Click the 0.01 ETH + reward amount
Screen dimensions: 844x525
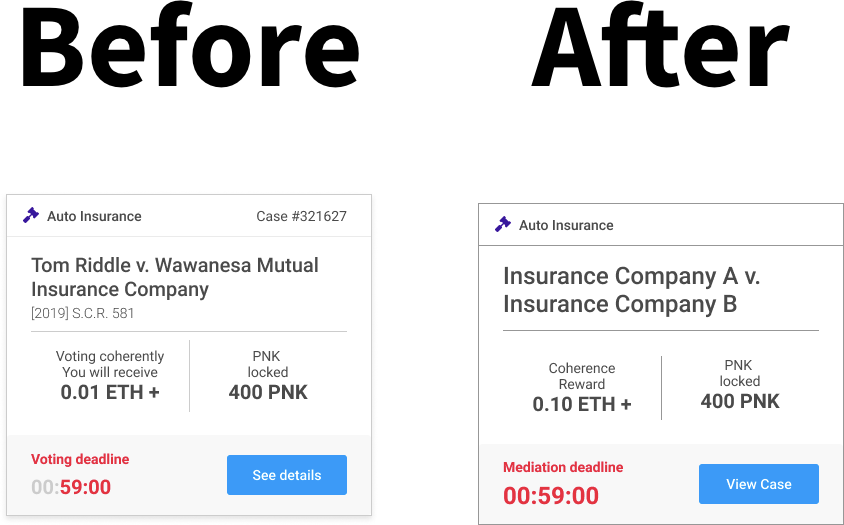click(x=110, y=393)
